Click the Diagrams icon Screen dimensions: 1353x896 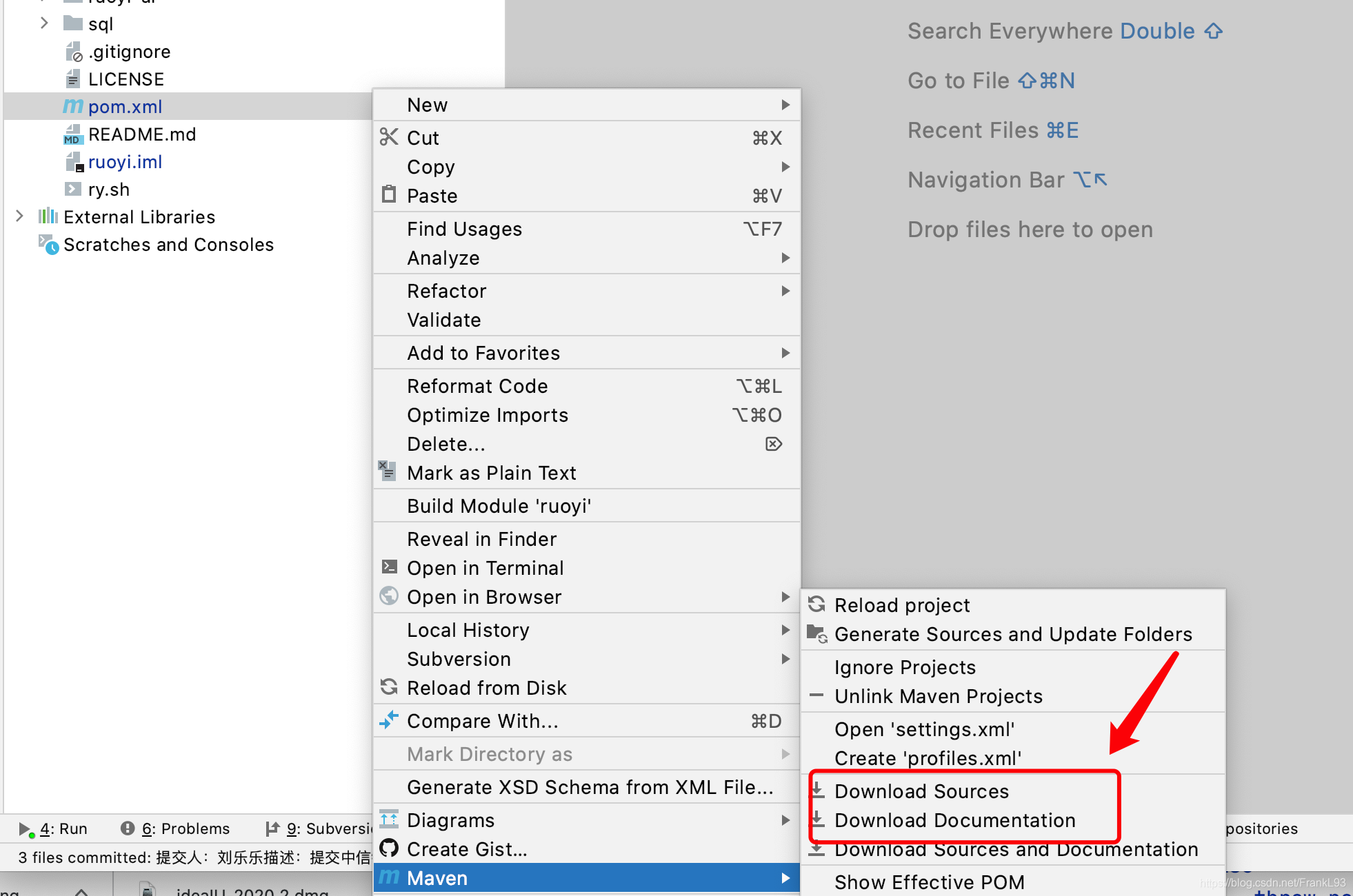[x=389, y=819]
